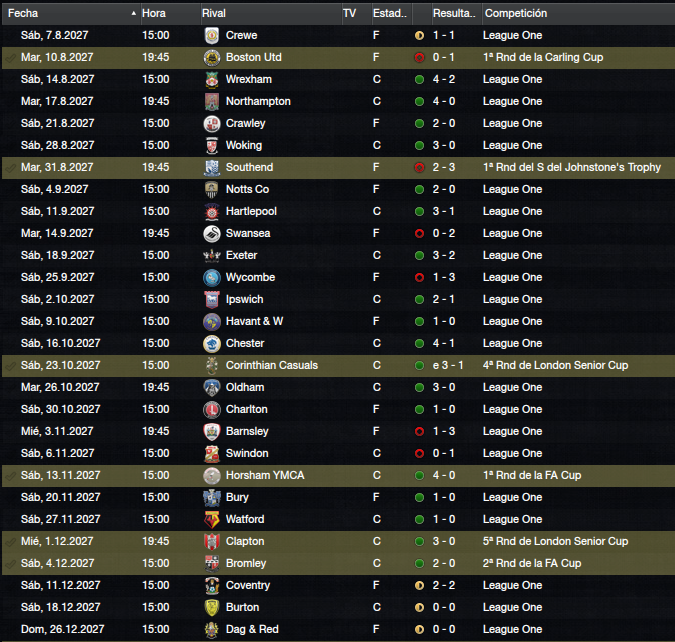This screenshot has width=675, height=642.
Task: Click the Coventry club crest
Action: pos(212,585)
